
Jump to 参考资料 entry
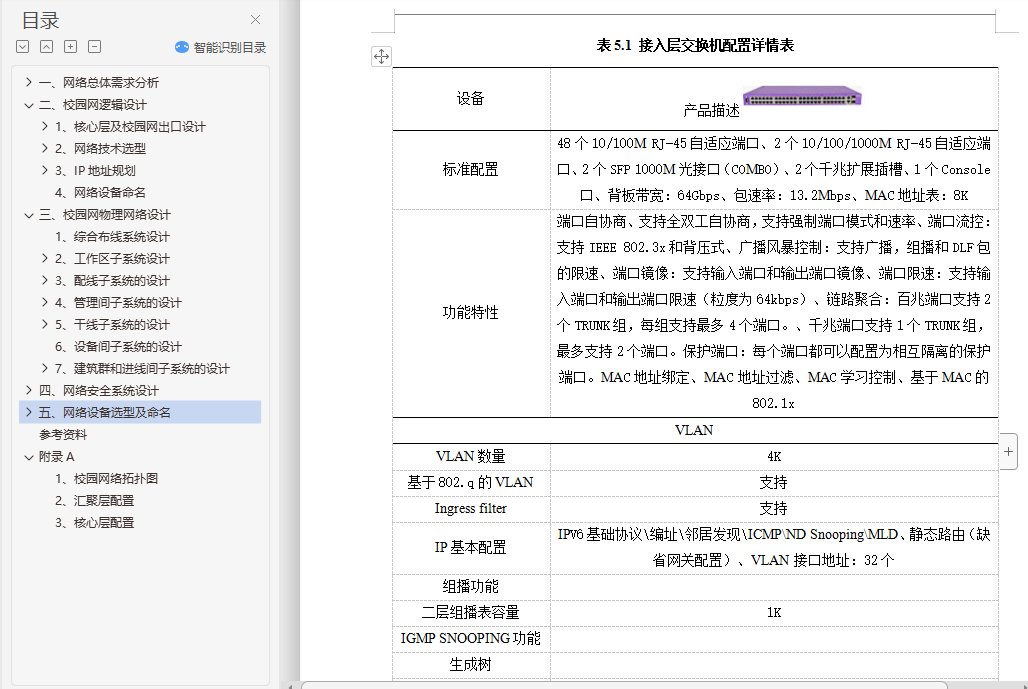click(x=63, y=435)
